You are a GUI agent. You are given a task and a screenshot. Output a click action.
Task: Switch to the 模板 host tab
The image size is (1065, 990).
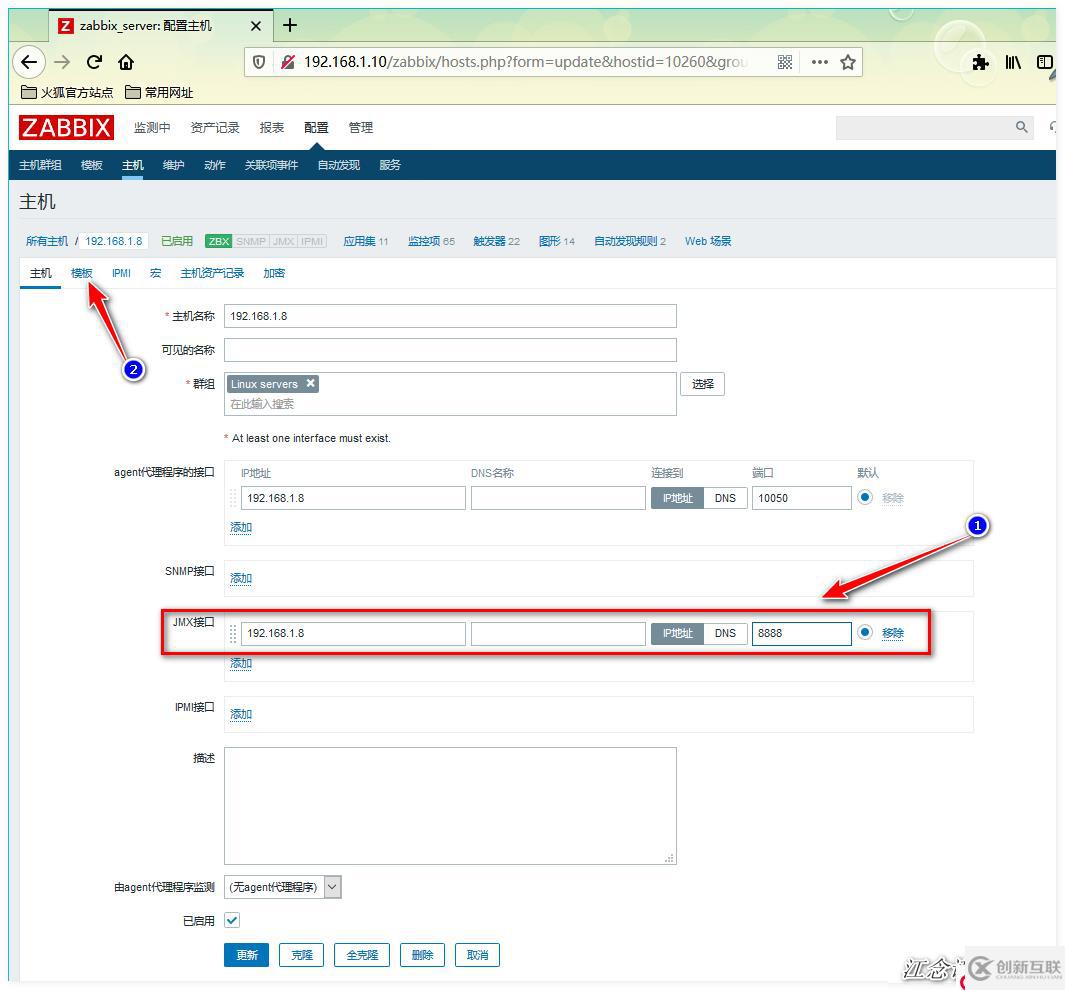pyautogui.click(x=82, y=273)
